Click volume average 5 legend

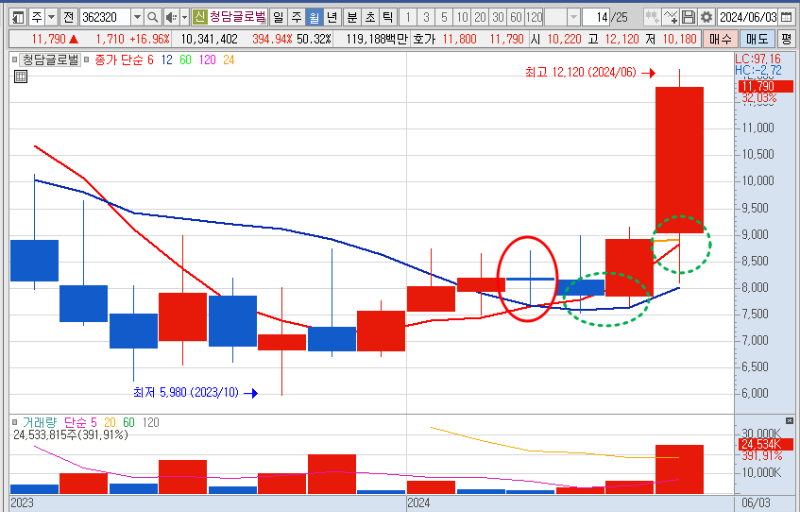93,423
